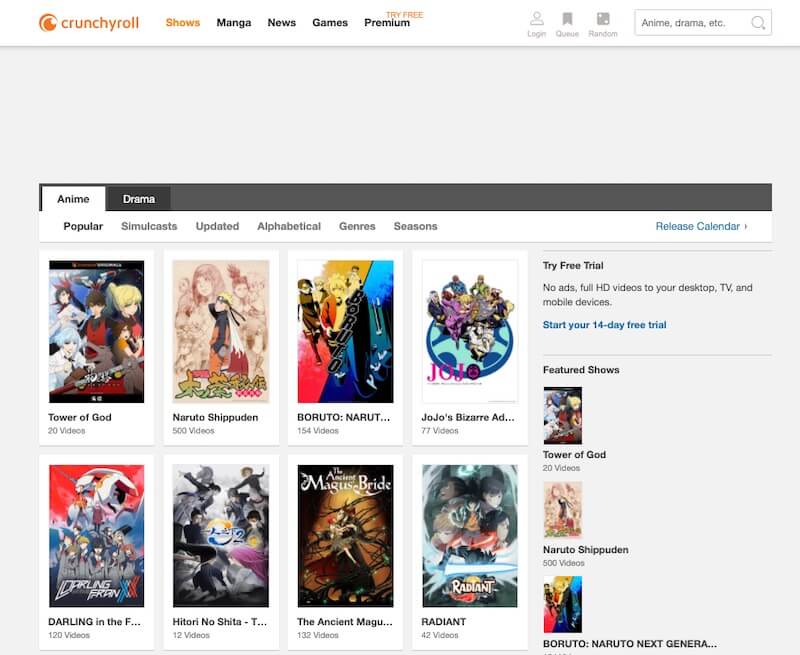This screenshot has width=800, height=655.
Task: Open the DARLING in the FRANXX poster
Action: 96,536
